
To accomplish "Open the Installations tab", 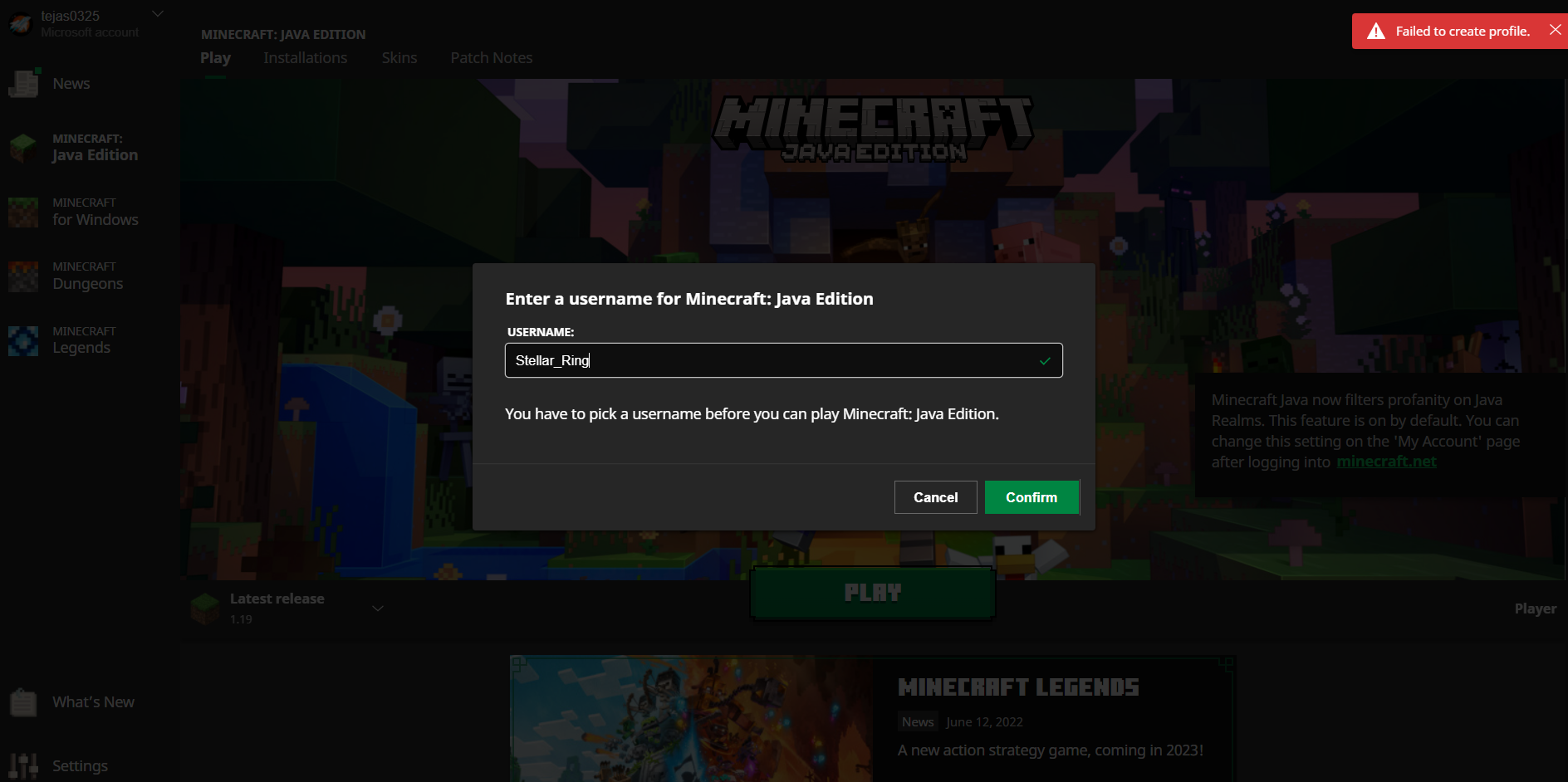I will point(306,58).
